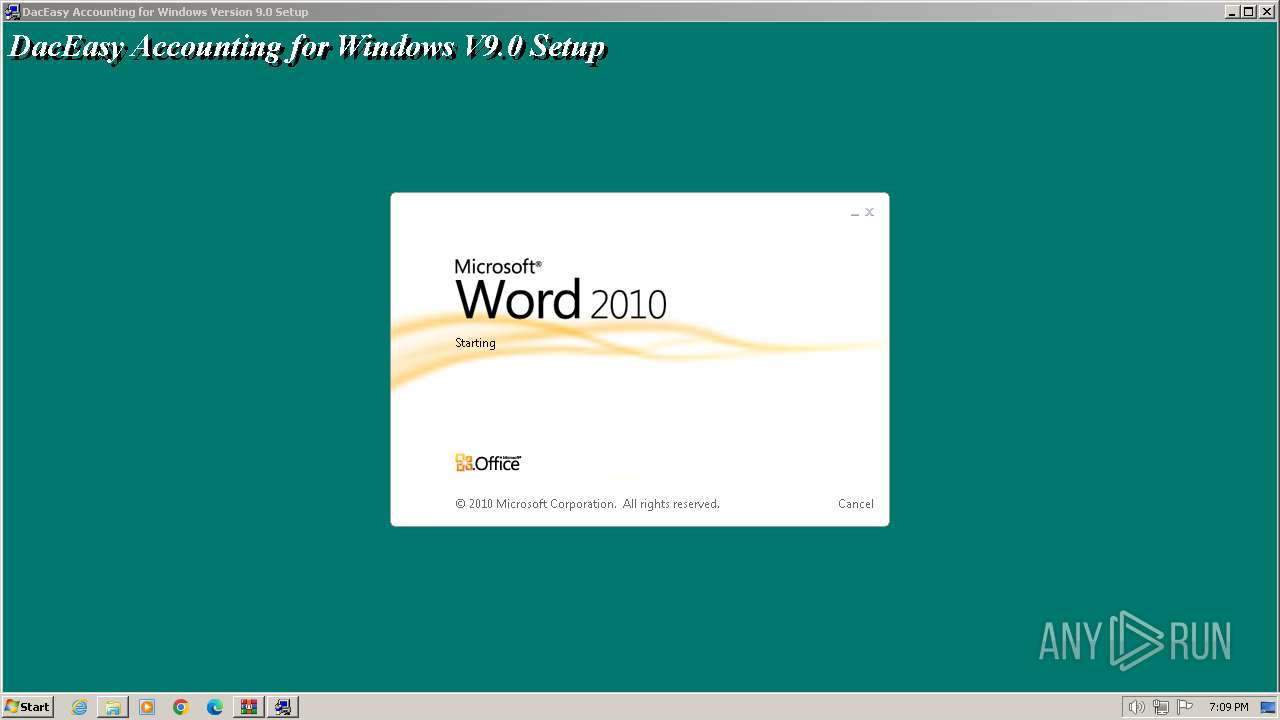1280x720 pixels.
Task: Open the volume speaker tray icon
Action: pyautogui.click(x=1136, y=707)
